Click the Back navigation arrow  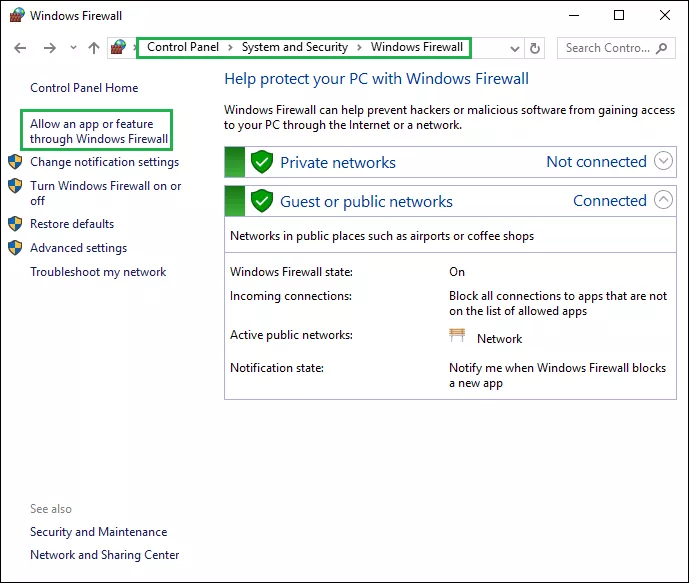click(20, 48)
